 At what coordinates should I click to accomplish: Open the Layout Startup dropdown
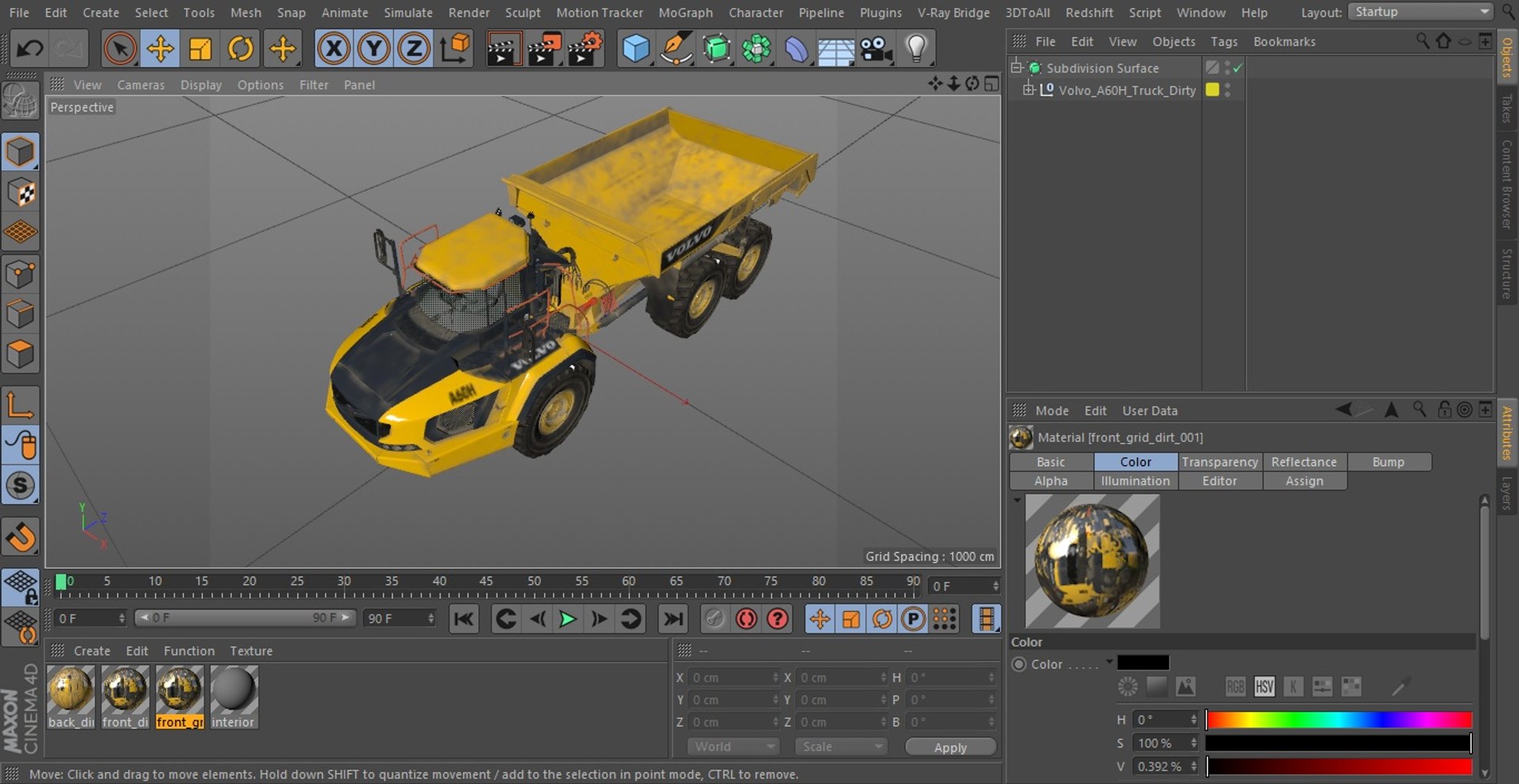(1422, 12)
